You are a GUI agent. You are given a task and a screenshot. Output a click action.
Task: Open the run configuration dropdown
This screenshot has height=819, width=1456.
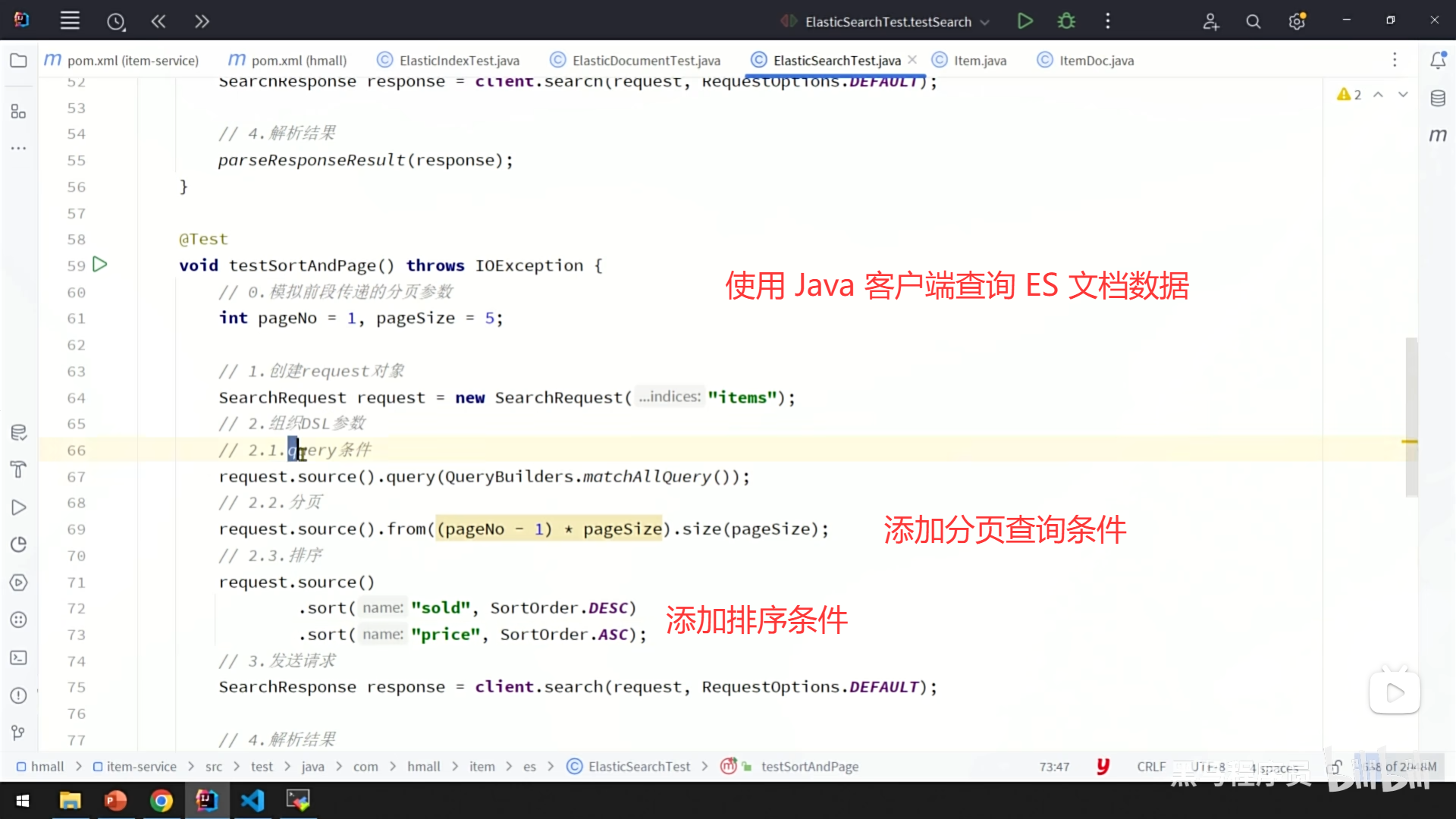(985, 22)
